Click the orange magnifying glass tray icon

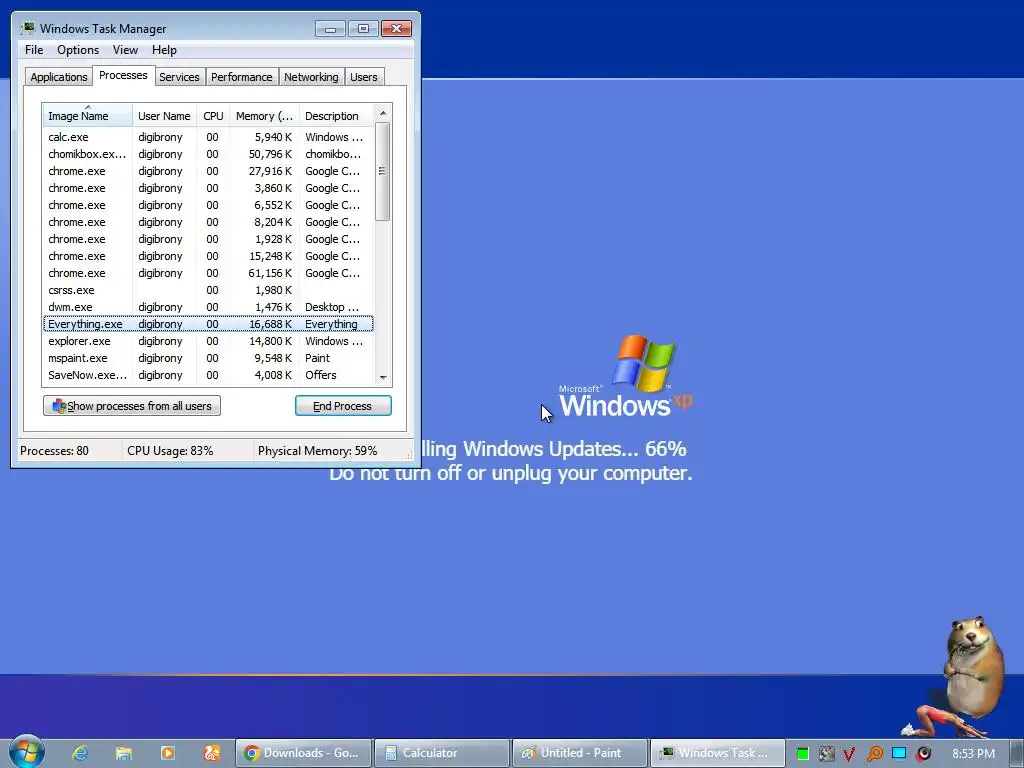874,754
